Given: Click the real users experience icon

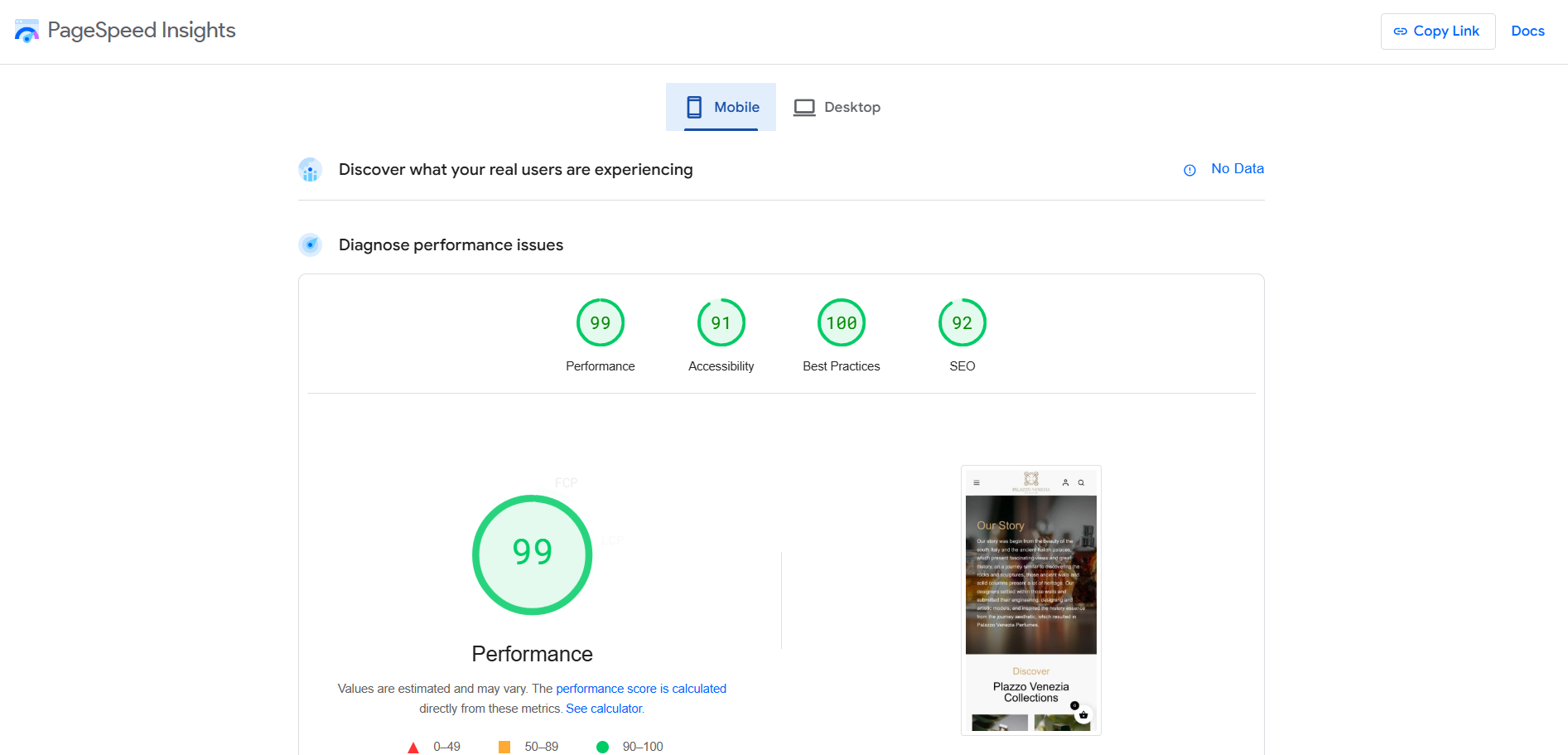Looking at the screenshot, I should pos(310,170).
